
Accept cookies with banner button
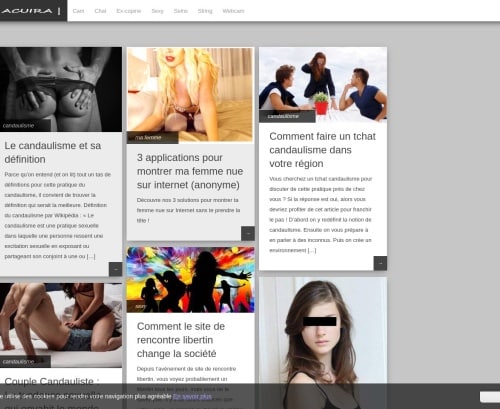tap(490, 397)
